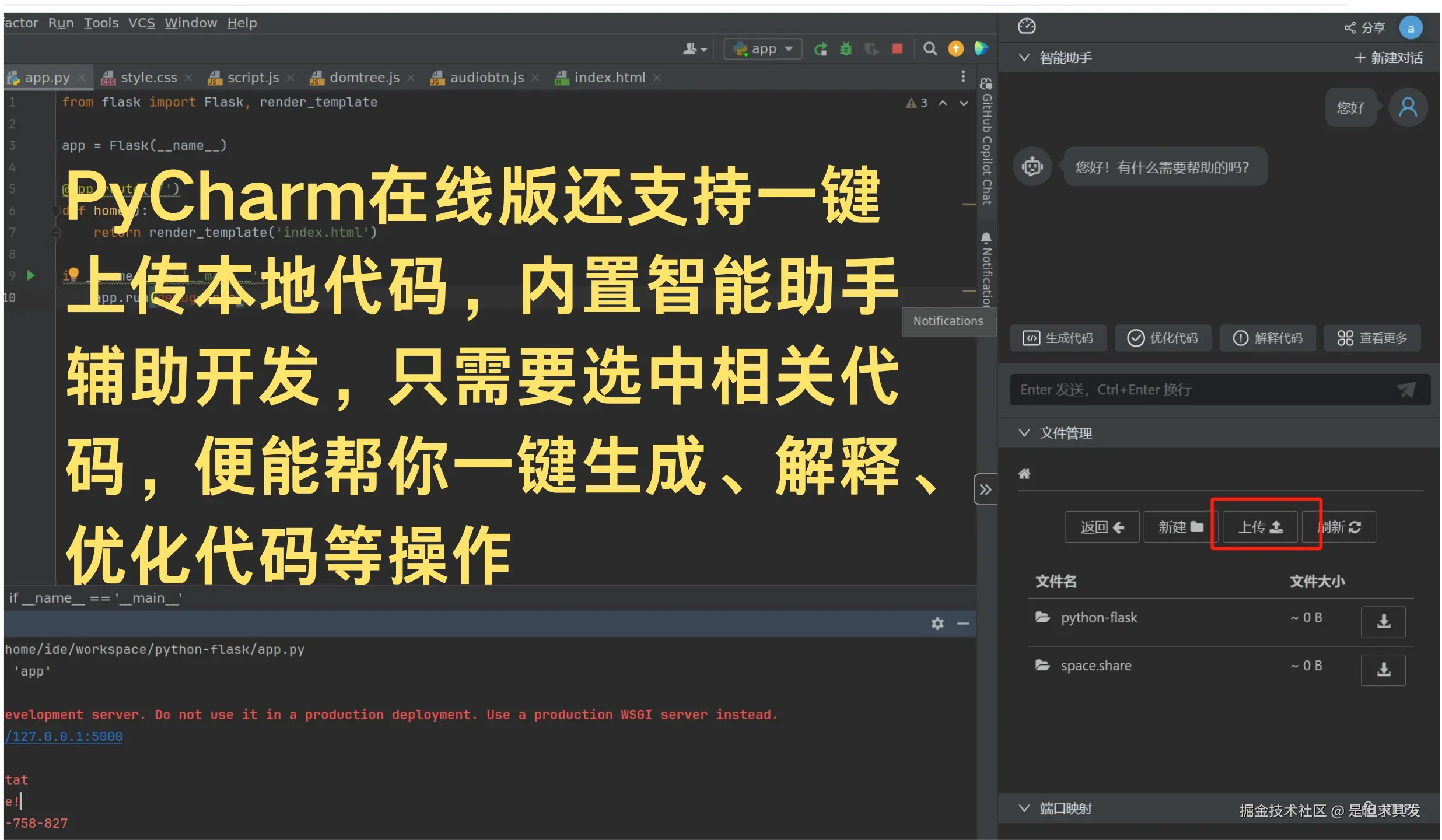Screen dimensions: 1442x840
Task: Open the 127.0.0.1:5000 link in console
Action: coord(64,736)
